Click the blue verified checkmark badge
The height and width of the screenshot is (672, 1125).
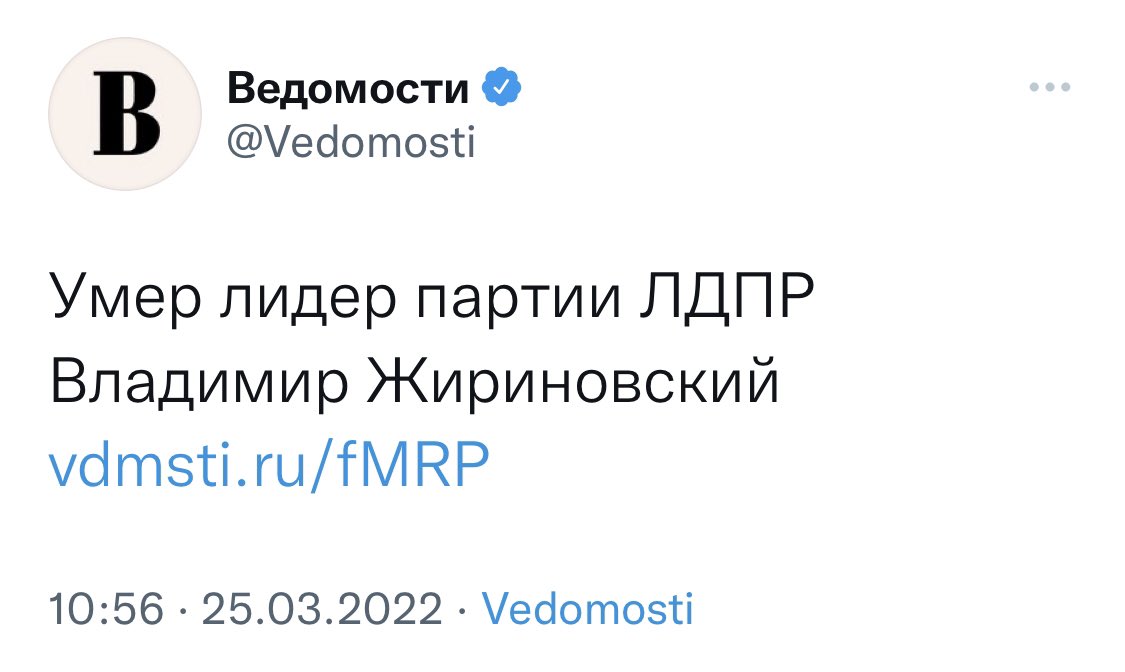coord(502,87)
